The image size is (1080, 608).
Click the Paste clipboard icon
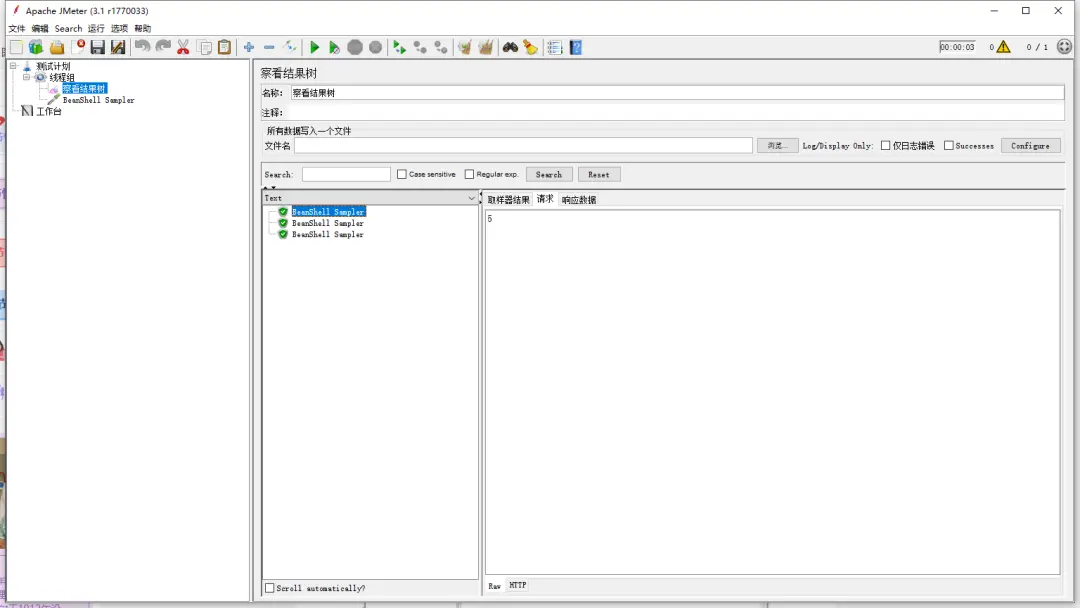pos(225,47)
